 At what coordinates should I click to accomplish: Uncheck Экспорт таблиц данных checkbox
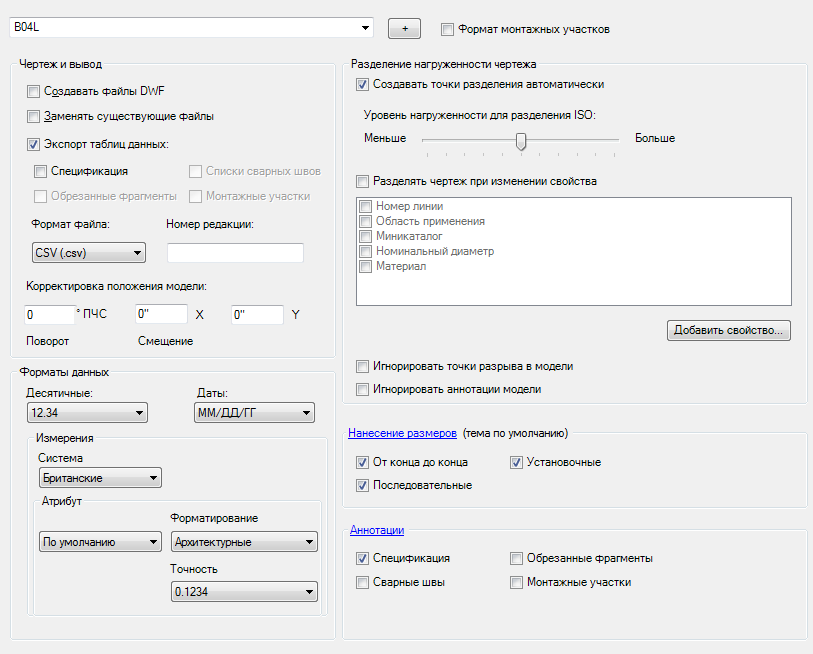pyautogui.click(x=35, y=144)
